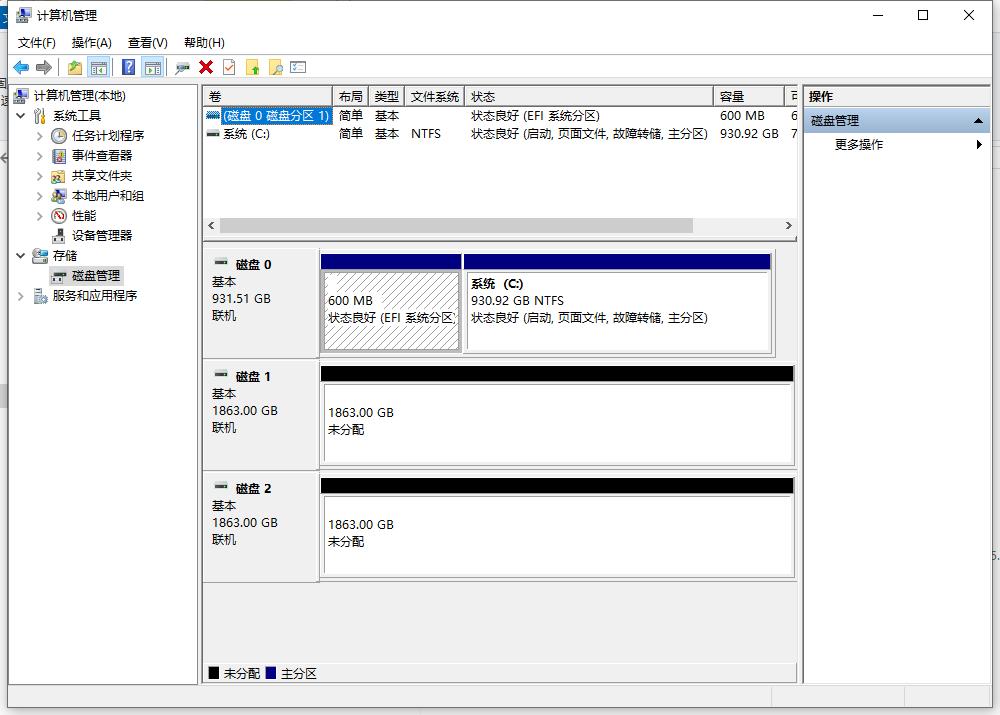Click the Connect/refresh disk toolbar icon
Viewport: 1000px width, 715px height.
(x=182, y=67)
